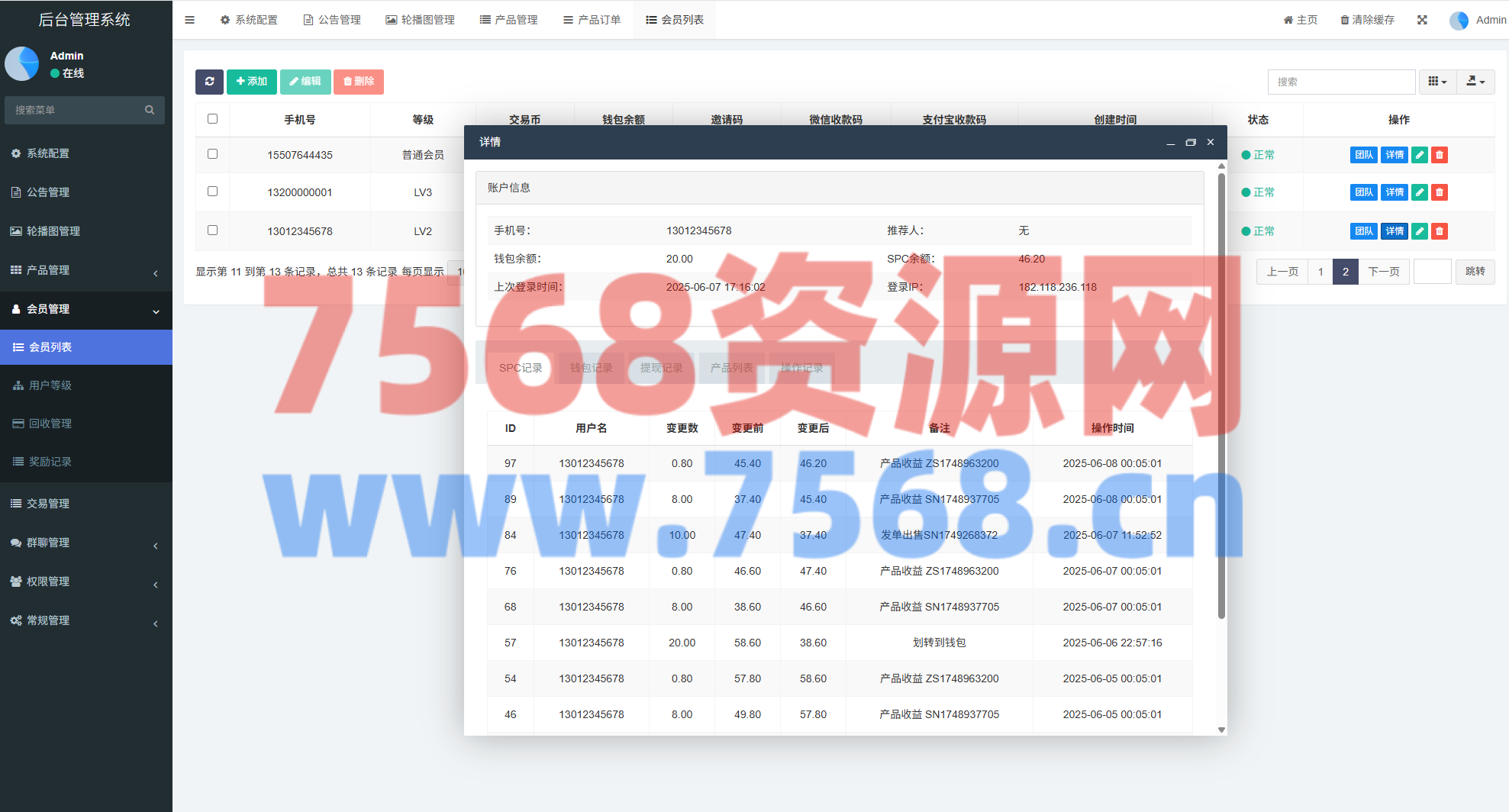Click red trash icon for 13200000001 row
The width and height of the screenshot is (1509, 812).
coord(1439,192)
